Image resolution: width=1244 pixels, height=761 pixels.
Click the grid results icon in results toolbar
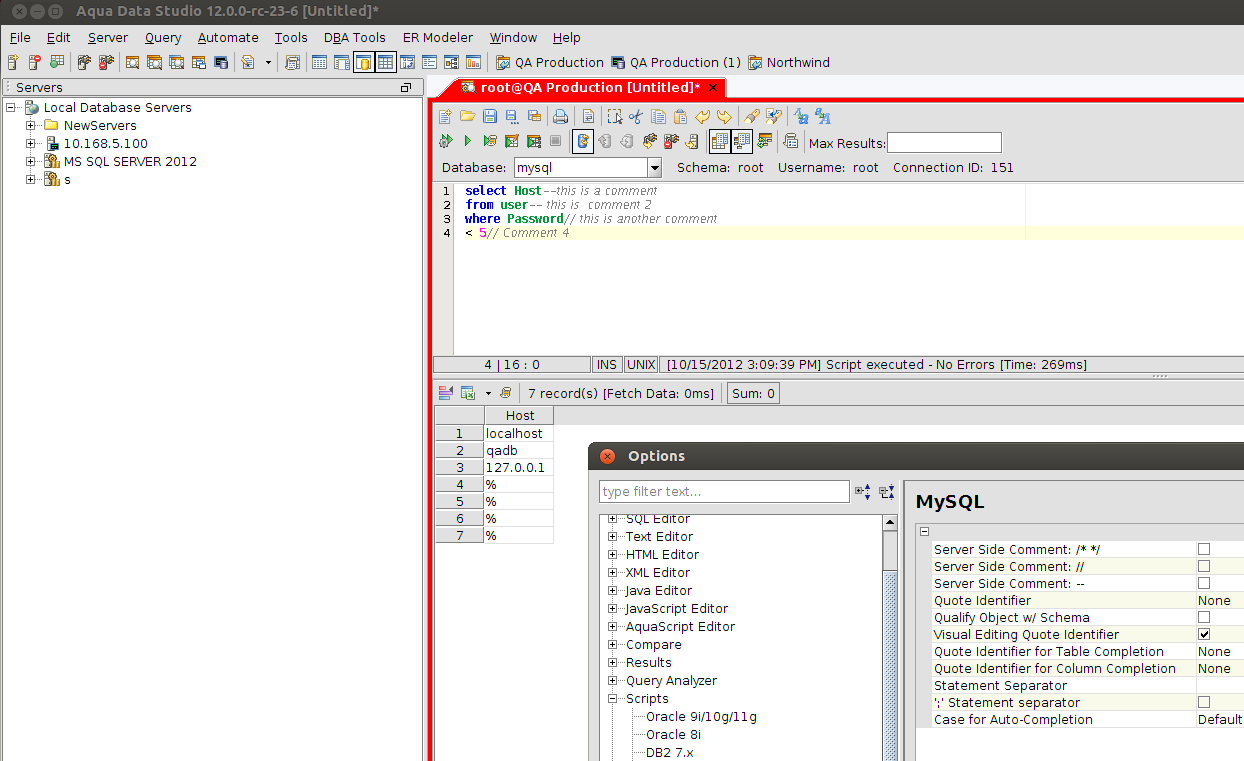(446, 393)
